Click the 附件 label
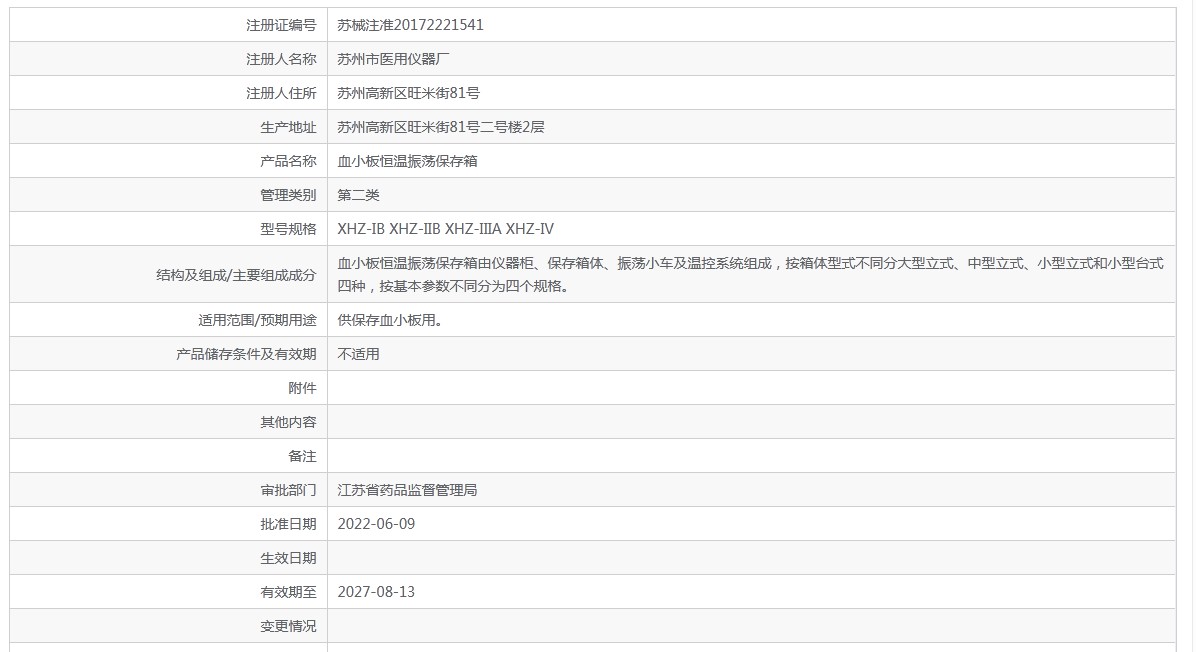1196x652 pixels. [x=302, y=388]
